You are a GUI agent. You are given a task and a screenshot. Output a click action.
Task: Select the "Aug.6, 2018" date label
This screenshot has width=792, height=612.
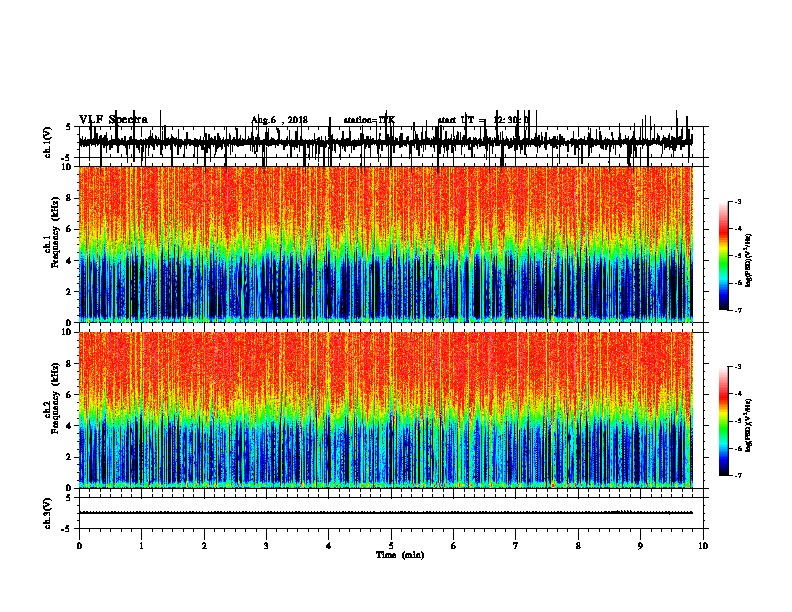(279, 120)
